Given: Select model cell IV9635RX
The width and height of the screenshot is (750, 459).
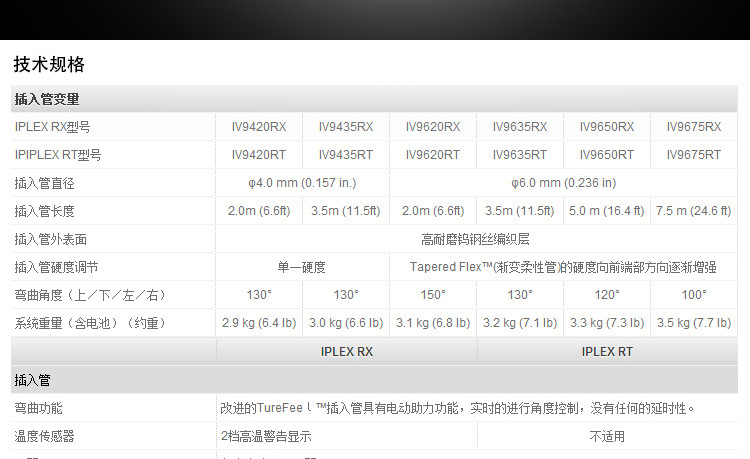Looking at the screenshot, I should [520, 127].
